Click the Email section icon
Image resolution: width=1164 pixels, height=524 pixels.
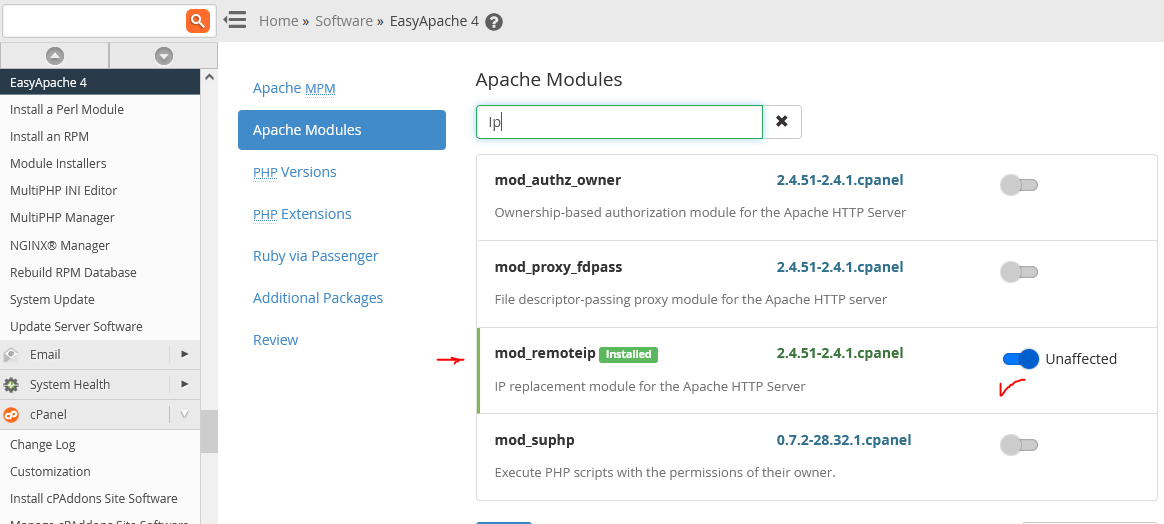tap(11, 355)
